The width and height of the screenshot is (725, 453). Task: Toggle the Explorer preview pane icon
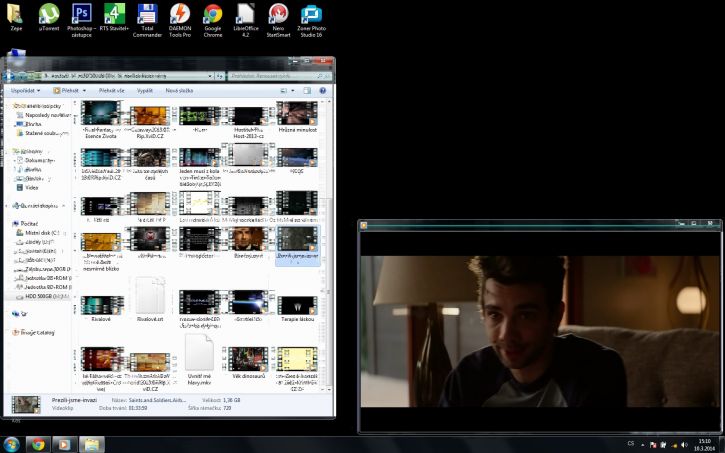[307, 91]
